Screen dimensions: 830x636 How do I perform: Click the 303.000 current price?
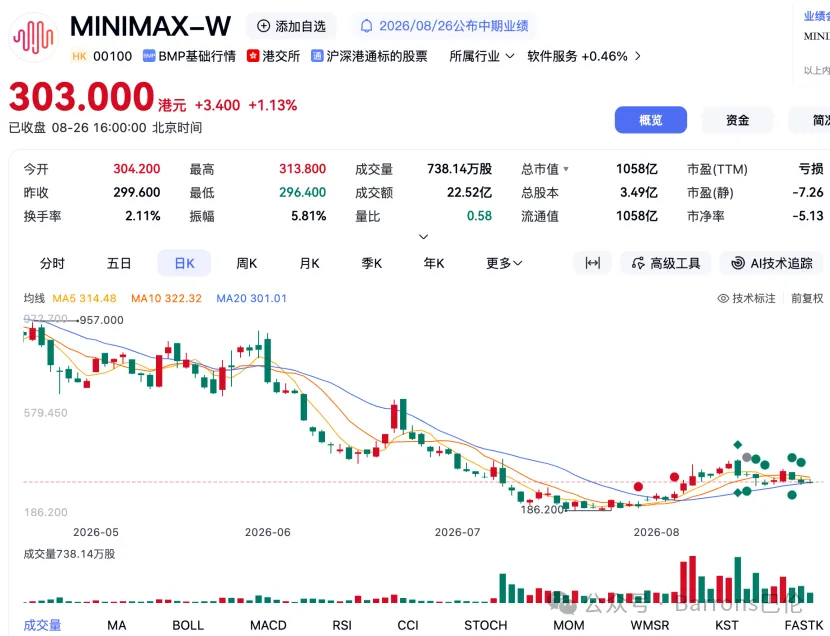(82, 97)
